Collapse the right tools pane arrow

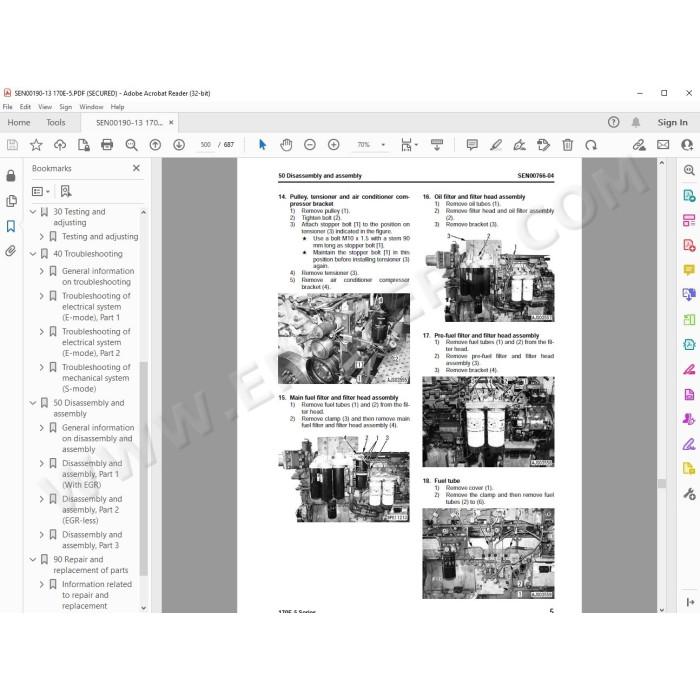[690, 602]
